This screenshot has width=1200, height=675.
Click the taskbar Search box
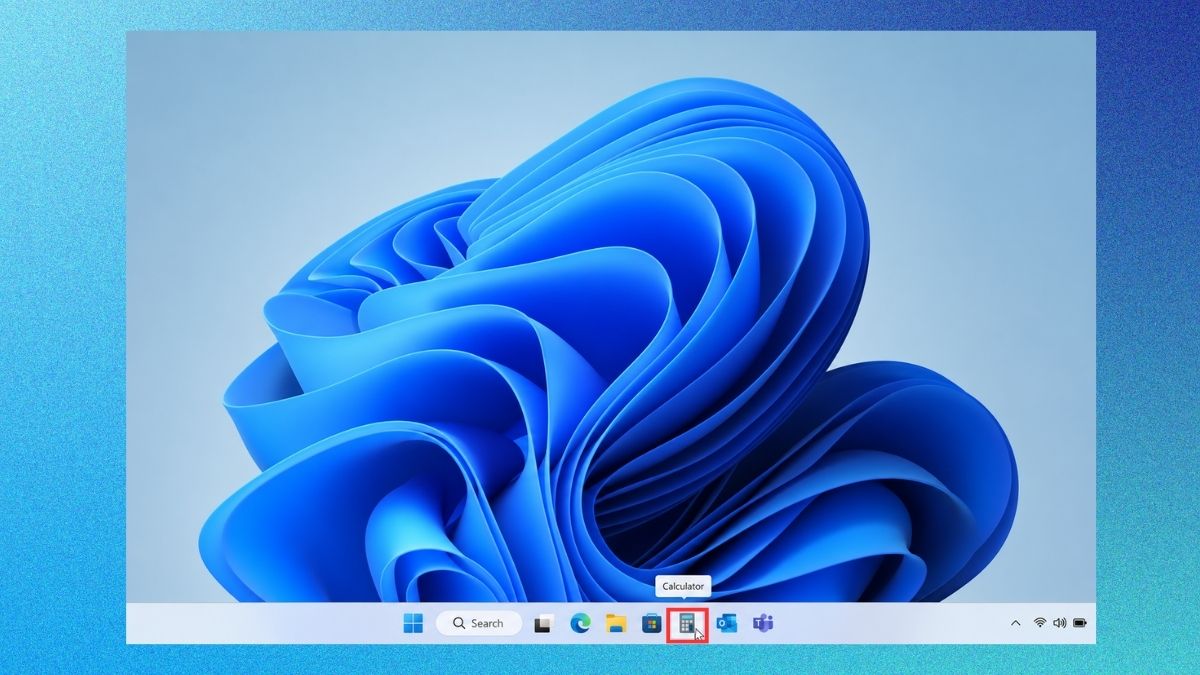pyautogui.click(x=479, y=623)
